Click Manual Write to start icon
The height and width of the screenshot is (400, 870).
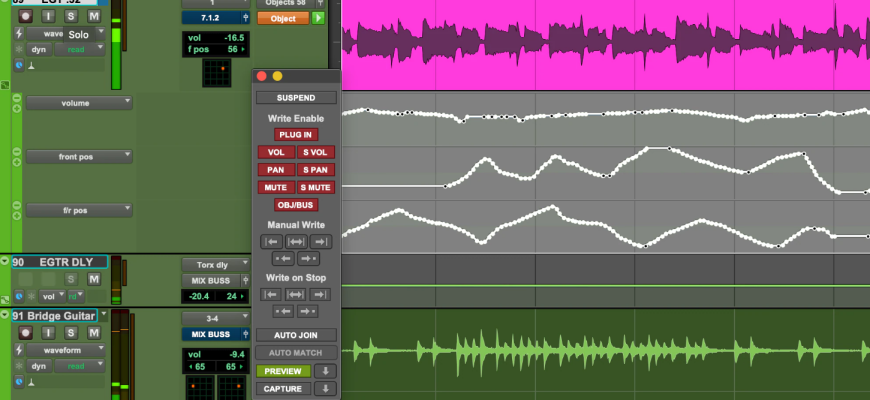coord(270,241)
